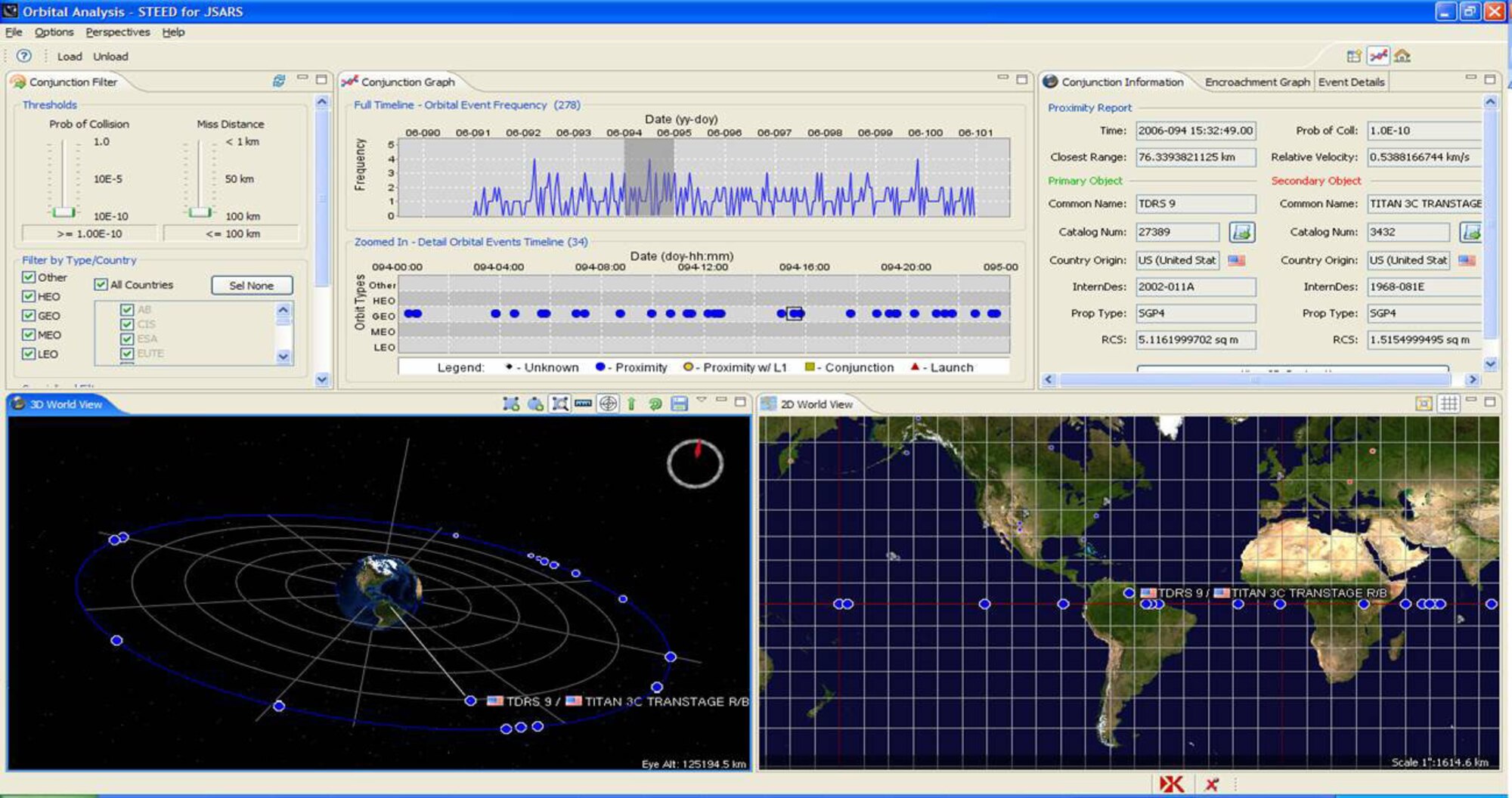Viewport: 1512px width, 798px height.
Task: Click the save disk icon in 3D World View toolbar
Action: [x=679, y=404]
